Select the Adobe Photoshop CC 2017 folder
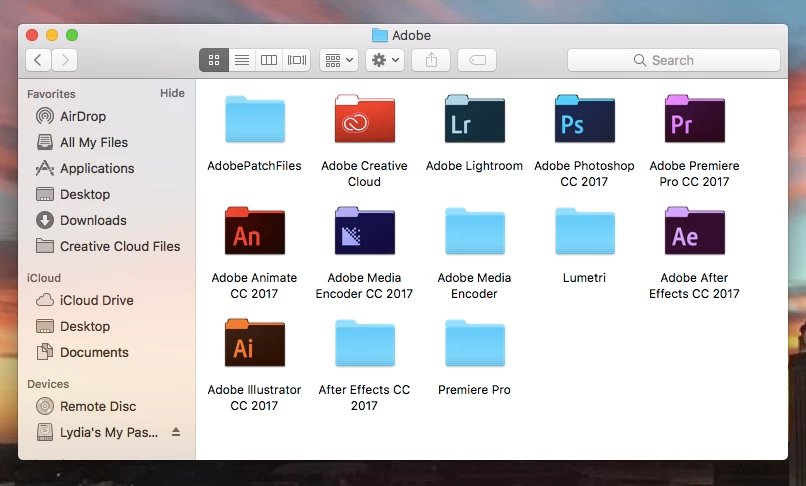 pyautogui.click(x=584, y=119)
